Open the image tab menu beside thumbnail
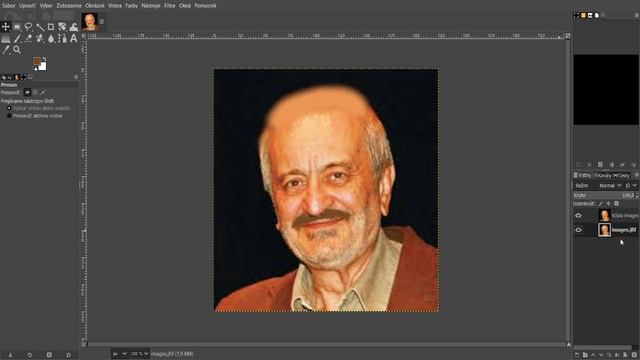 click(102, 22)
